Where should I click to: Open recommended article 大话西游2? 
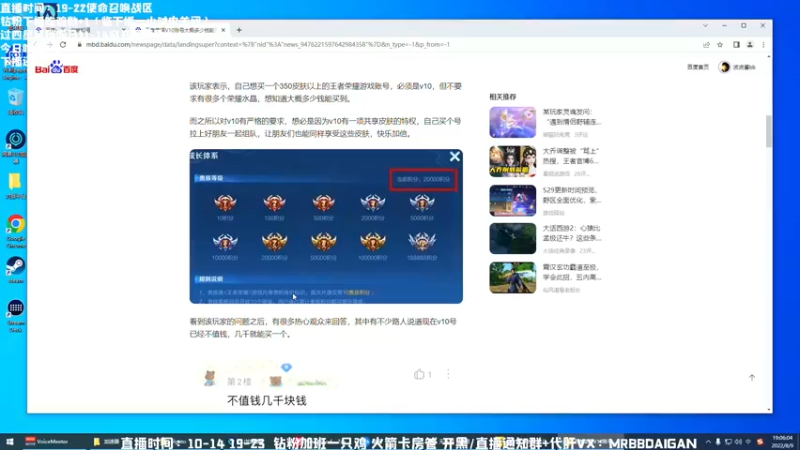point(571,233)
